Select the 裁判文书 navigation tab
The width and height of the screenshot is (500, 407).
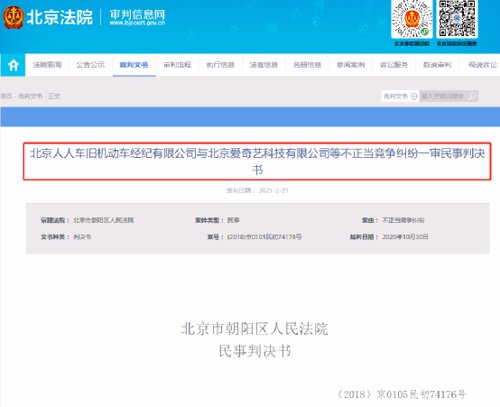point(134,65)
